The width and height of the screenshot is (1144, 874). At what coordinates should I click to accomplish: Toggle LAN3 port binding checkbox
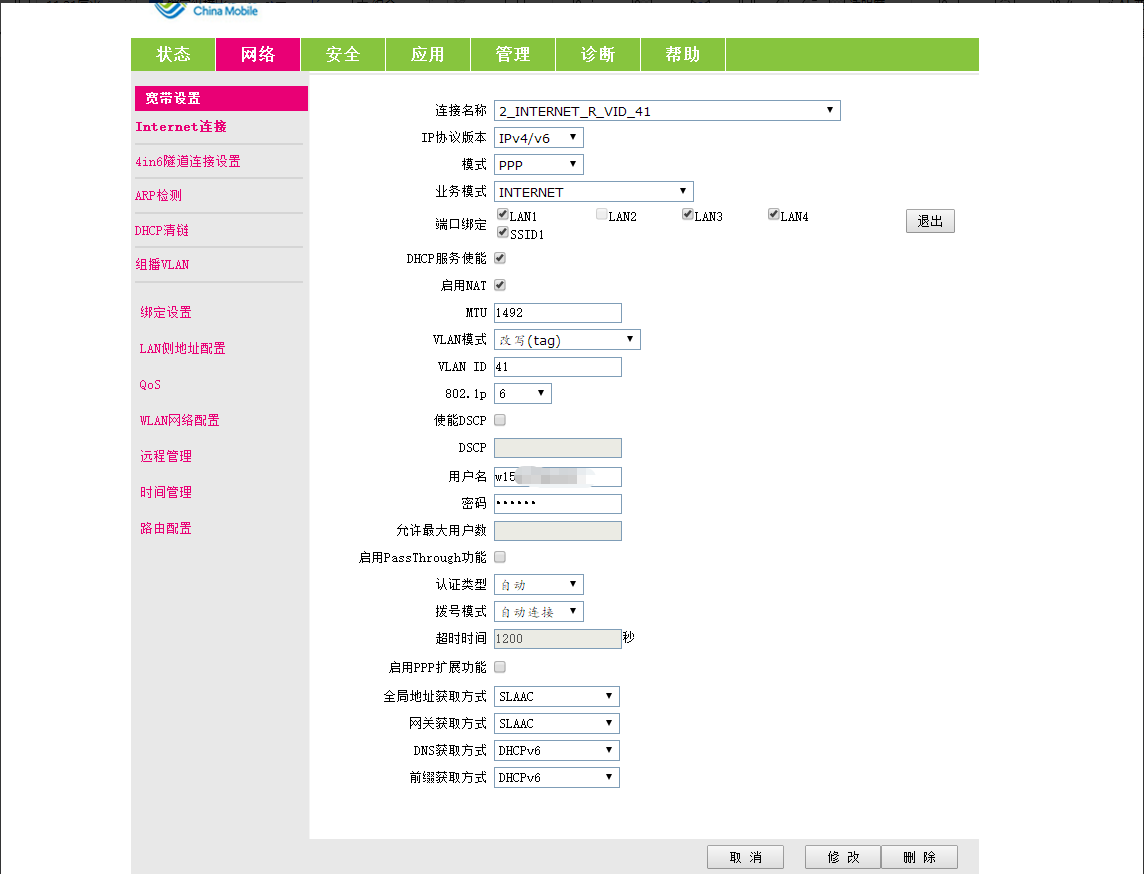(x=687, y=214)
